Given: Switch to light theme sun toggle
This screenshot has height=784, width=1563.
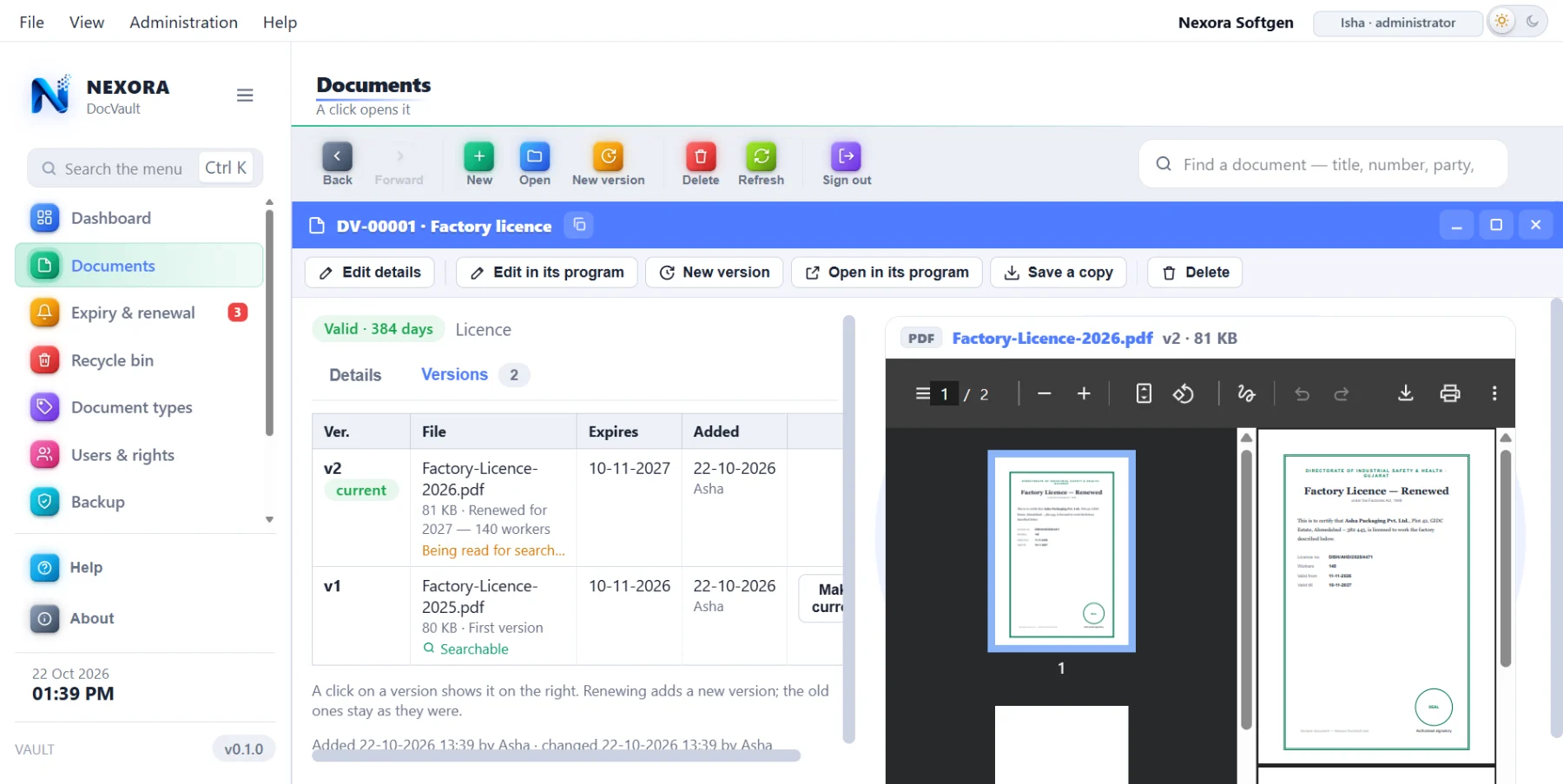Looking at the screenshot, I should click(1502, 22).
